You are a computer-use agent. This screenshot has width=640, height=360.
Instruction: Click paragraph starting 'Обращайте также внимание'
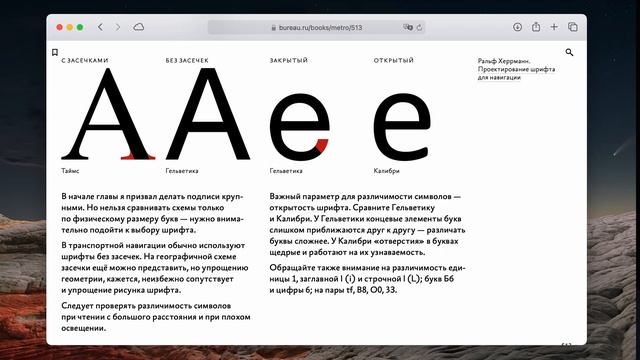367,279
